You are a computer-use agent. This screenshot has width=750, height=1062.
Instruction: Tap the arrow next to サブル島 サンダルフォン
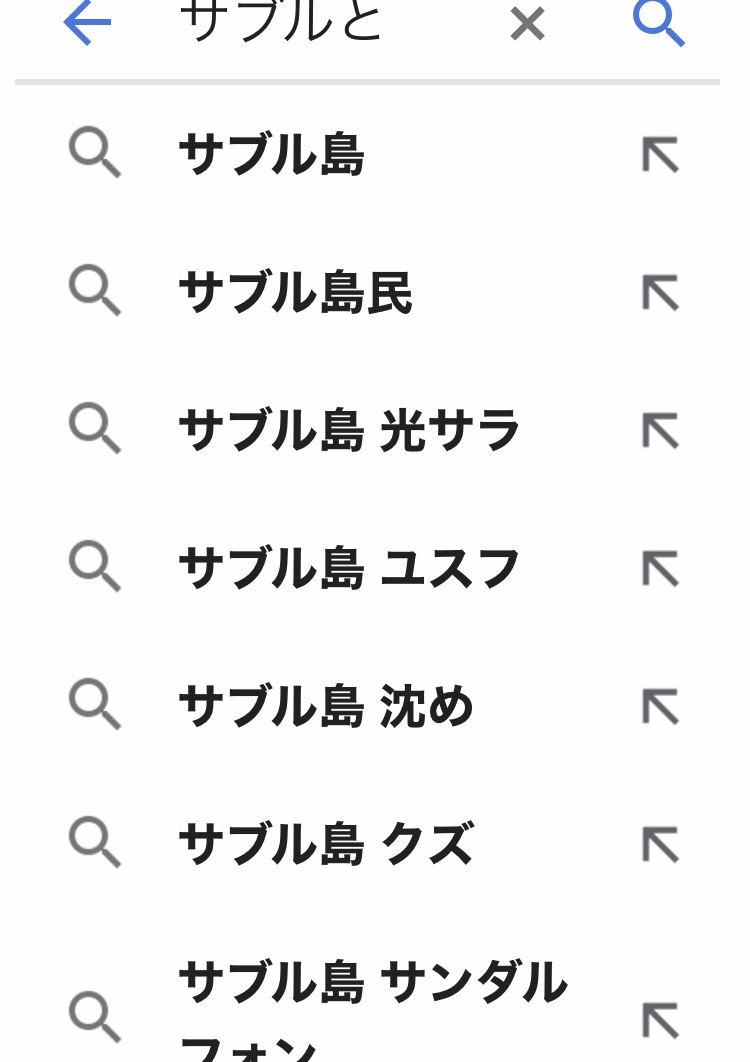coord(660,1019)
